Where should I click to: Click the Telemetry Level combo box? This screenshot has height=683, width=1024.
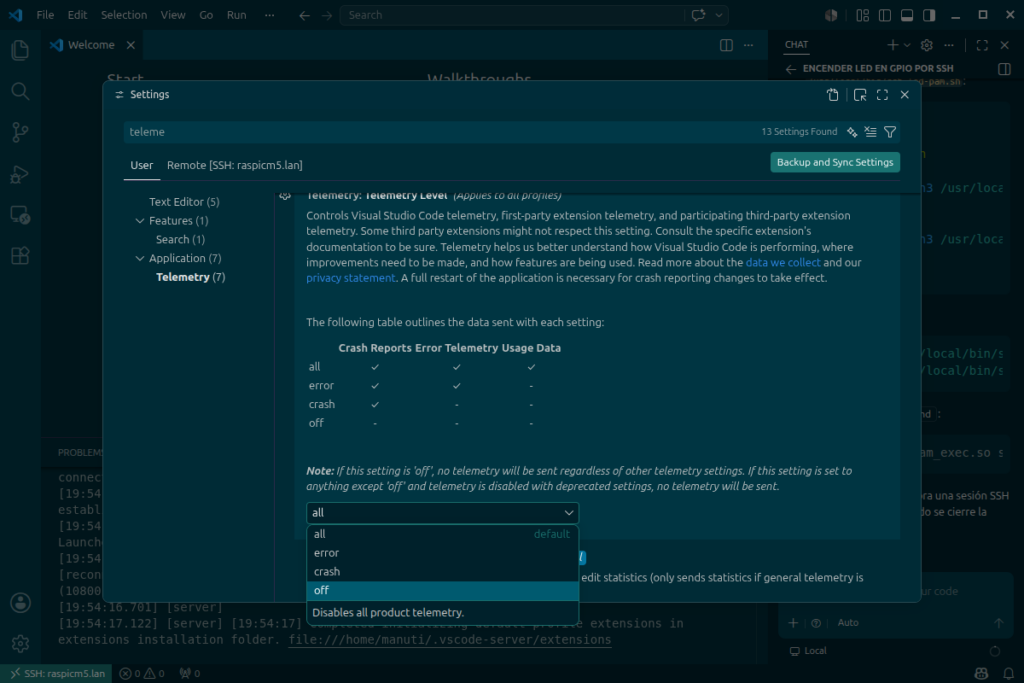442,513
